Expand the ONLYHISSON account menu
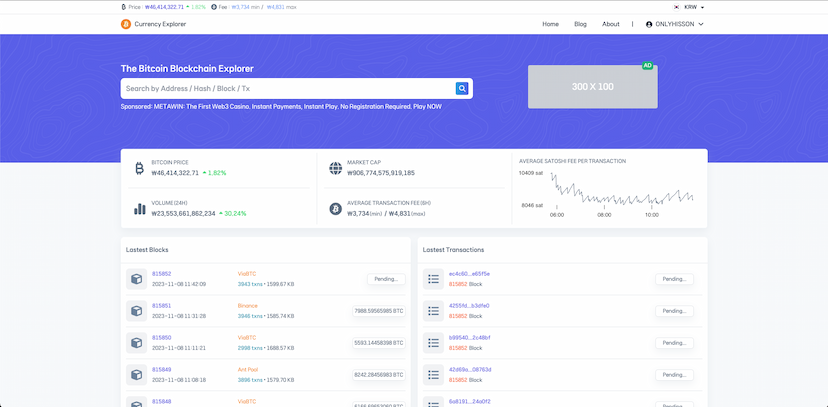The width and height of the screenshot is (828, 407). [675, 24]
